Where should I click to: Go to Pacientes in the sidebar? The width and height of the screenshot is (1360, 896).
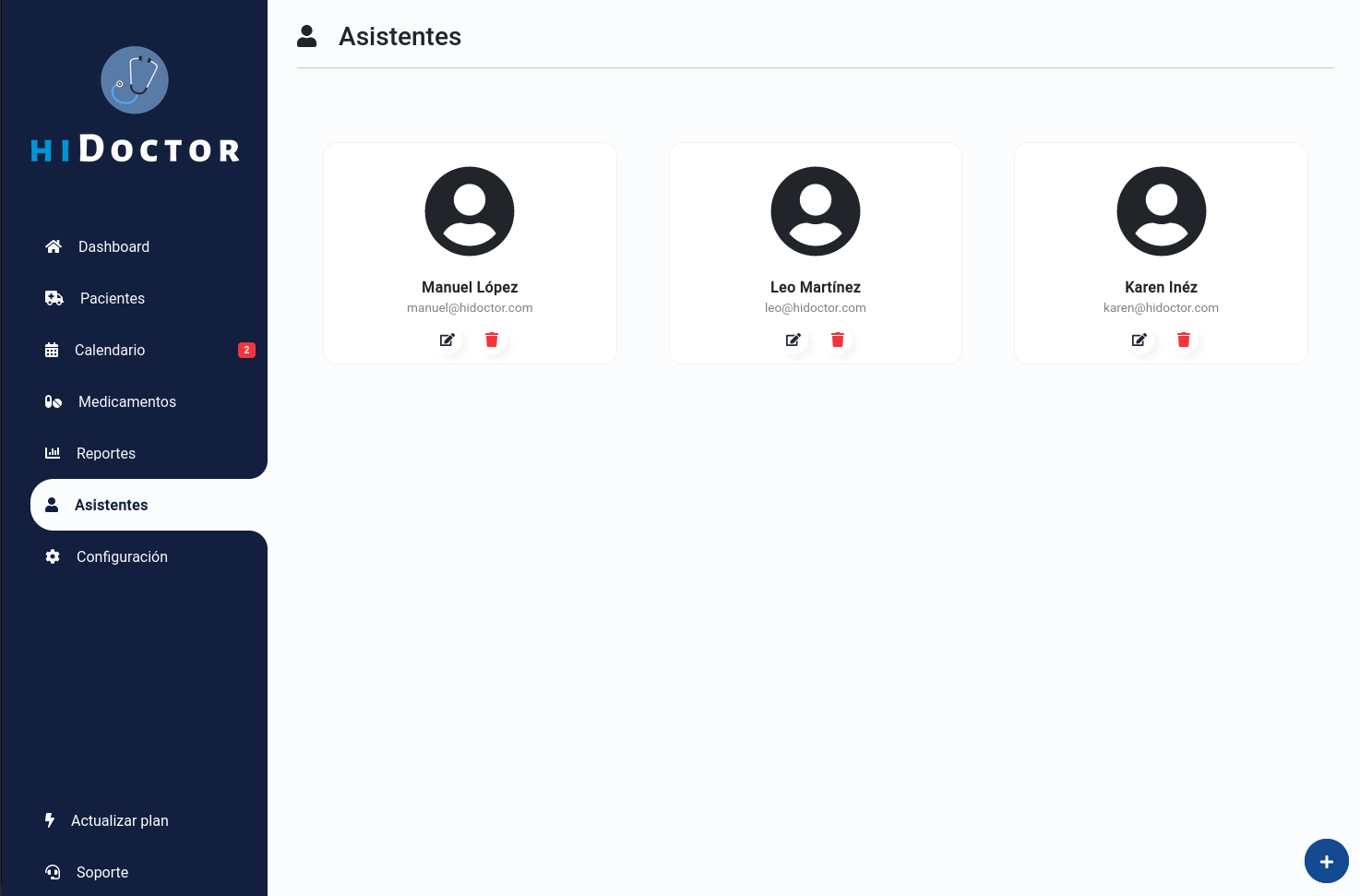(112, 298)
